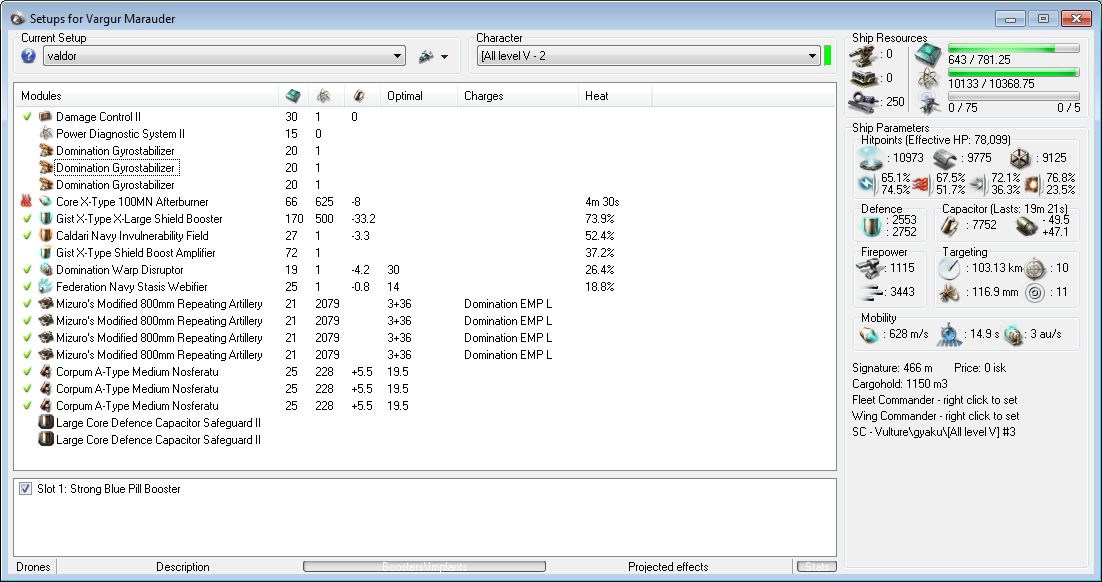
Task: Click the ship fitting icon next to setup name
Action: coord(426,56)
